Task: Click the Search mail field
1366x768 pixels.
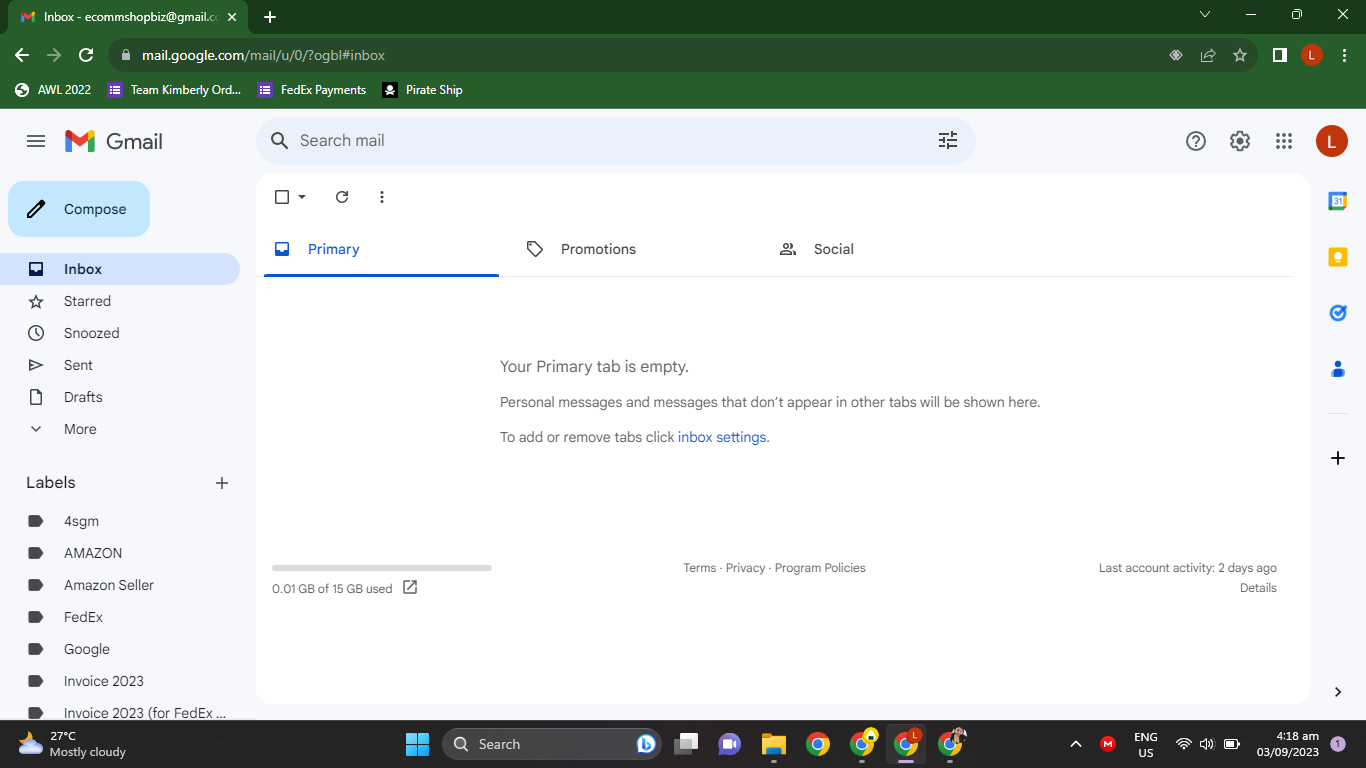Action: pyautogui.click(x=614, y=141)
